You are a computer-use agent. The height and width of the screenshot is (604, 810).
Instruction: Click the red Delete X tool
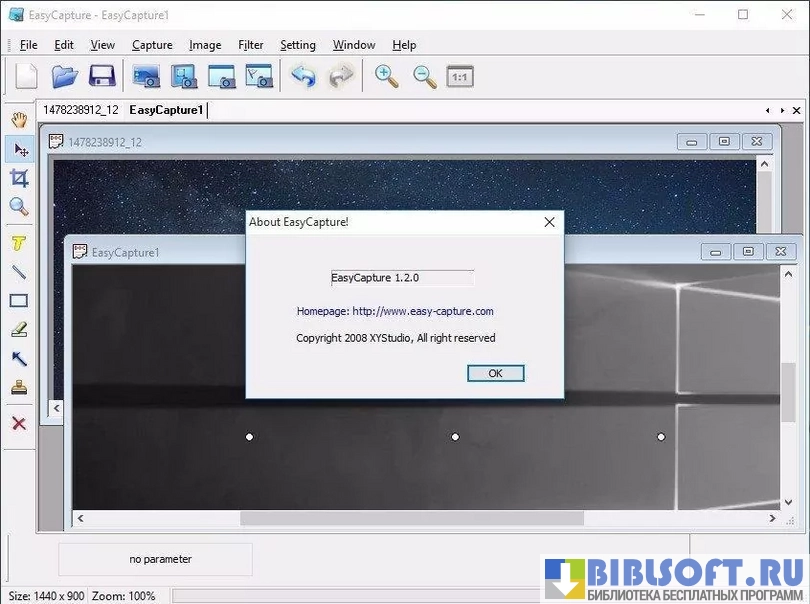tap(19, 424)
